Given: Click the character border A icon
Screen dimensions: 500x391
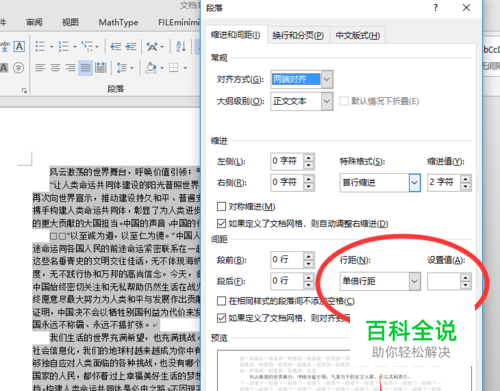Looking at the screenshot, I should (19, 46).
